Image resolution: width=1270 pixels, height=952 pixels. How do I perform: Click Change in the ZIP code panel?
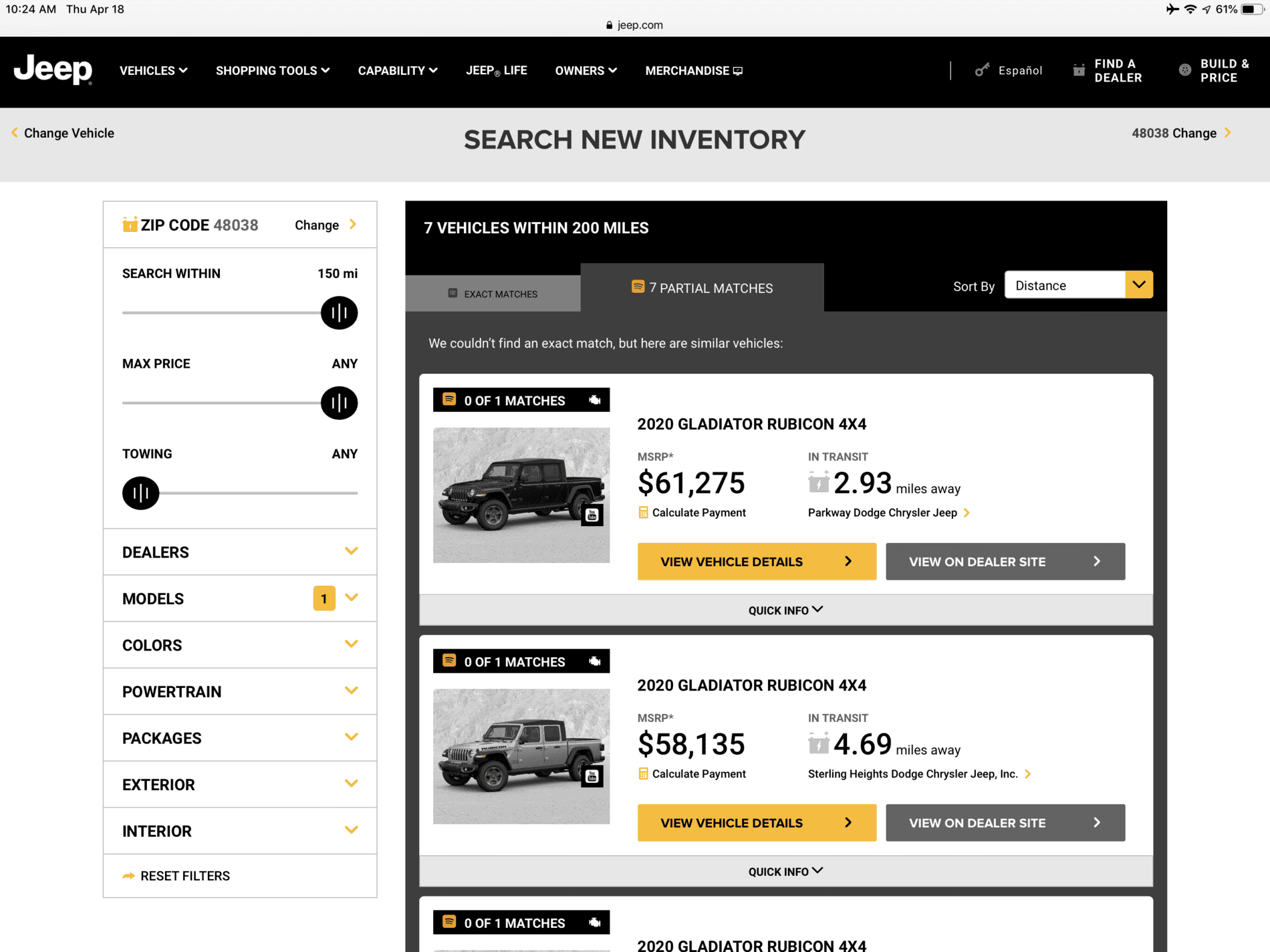[326, 225]
